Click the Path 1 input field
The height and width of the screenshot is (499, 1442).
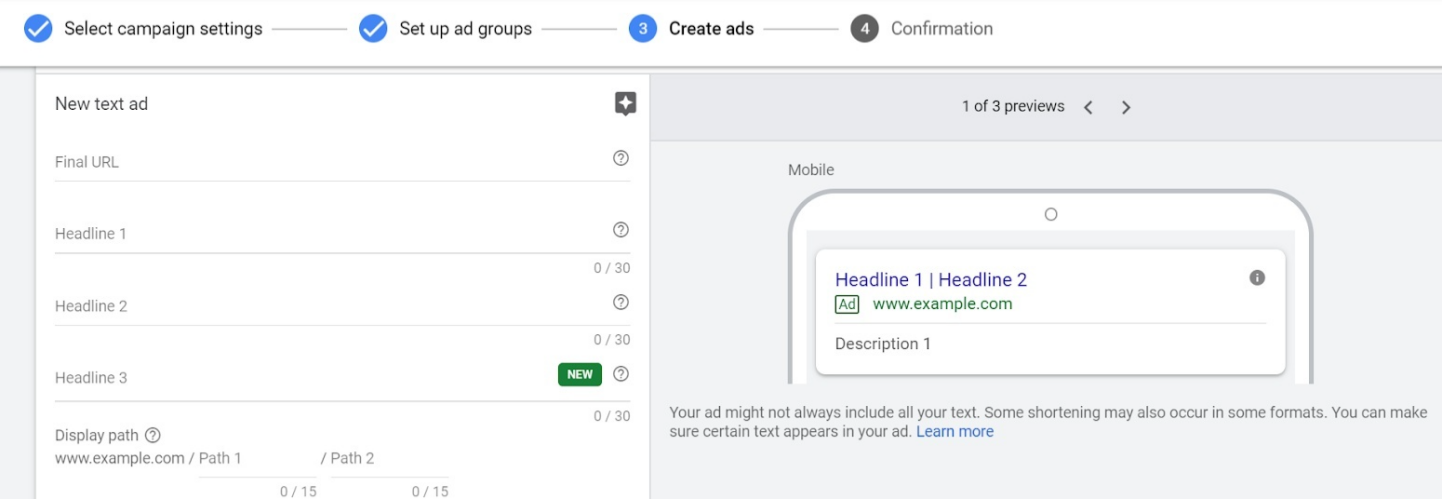click(x=257, y=459)
